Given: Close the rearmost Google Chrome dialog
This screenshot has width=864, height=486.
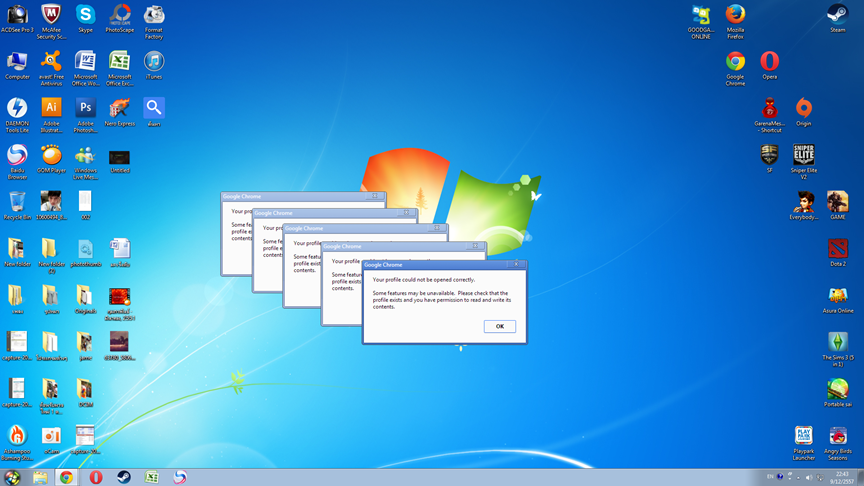Looking at the screenshot, I should click(375, 196).
